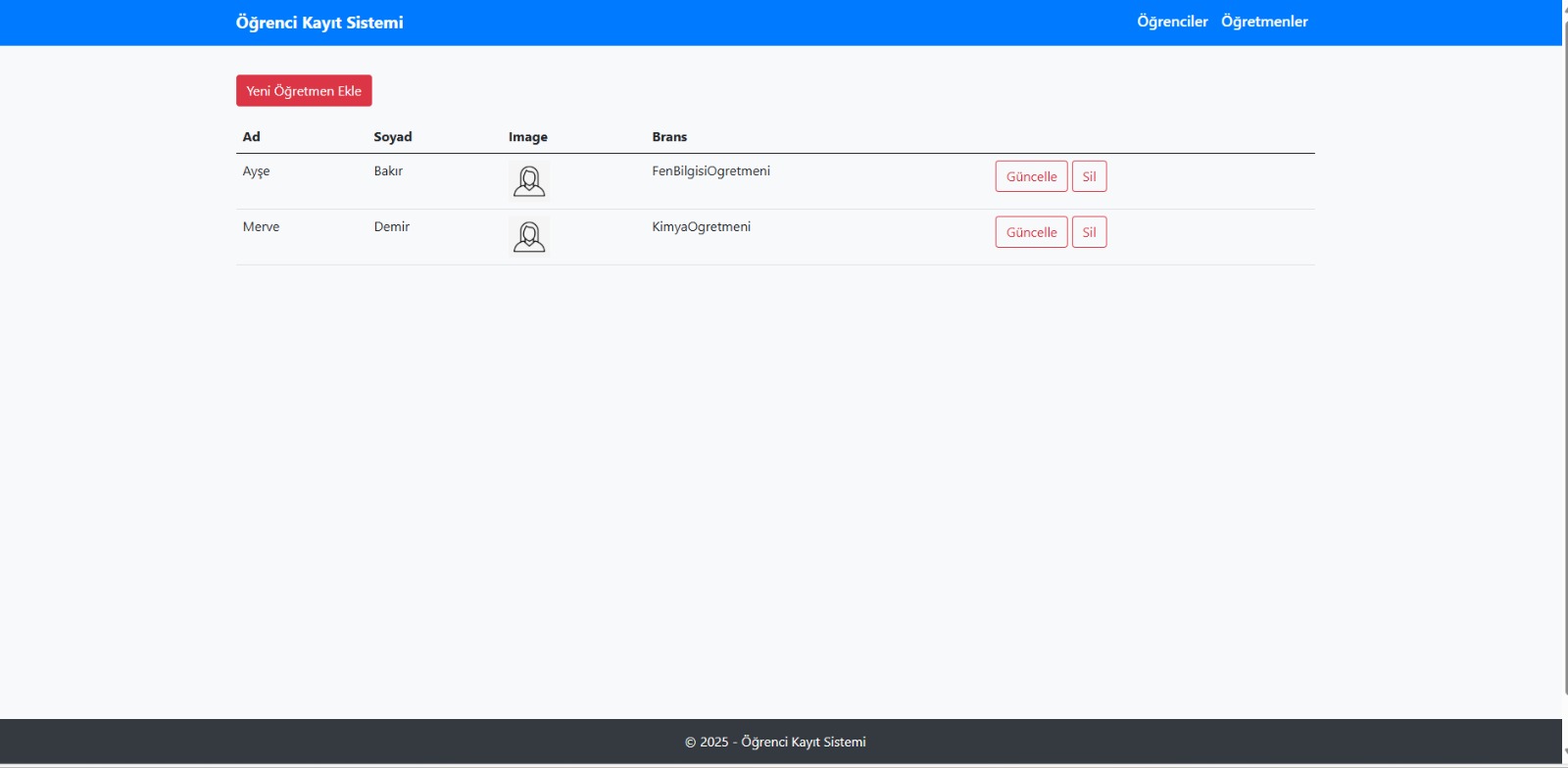Click Ayşe Bakır's profile avatar image
The image size is (1568, 768).
pyautogui.click(x=529, y=181)
